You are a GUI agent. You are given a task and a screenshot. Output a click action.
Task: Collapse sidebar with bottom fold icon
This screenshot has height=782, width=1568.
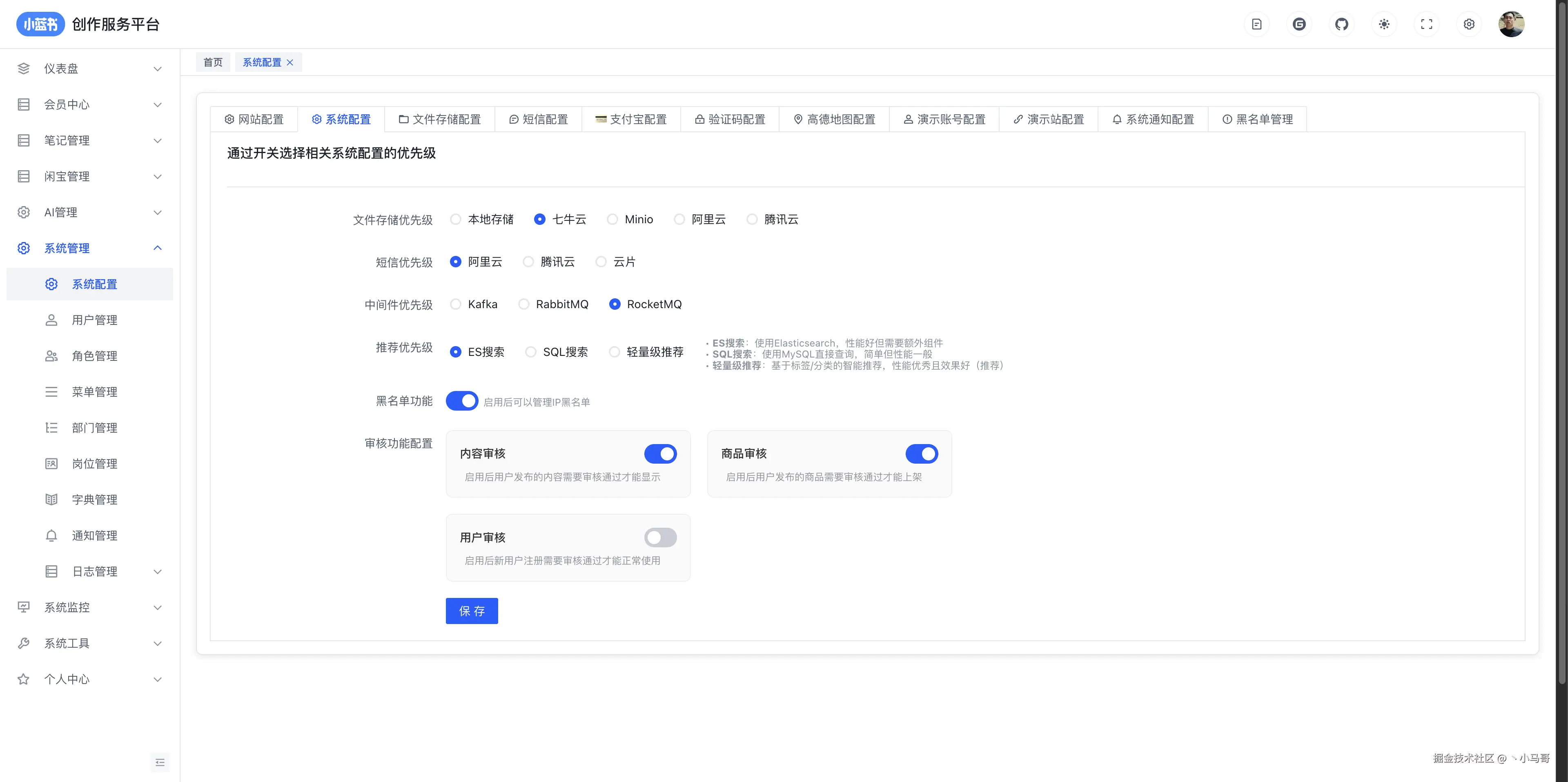tap(160, 762)
